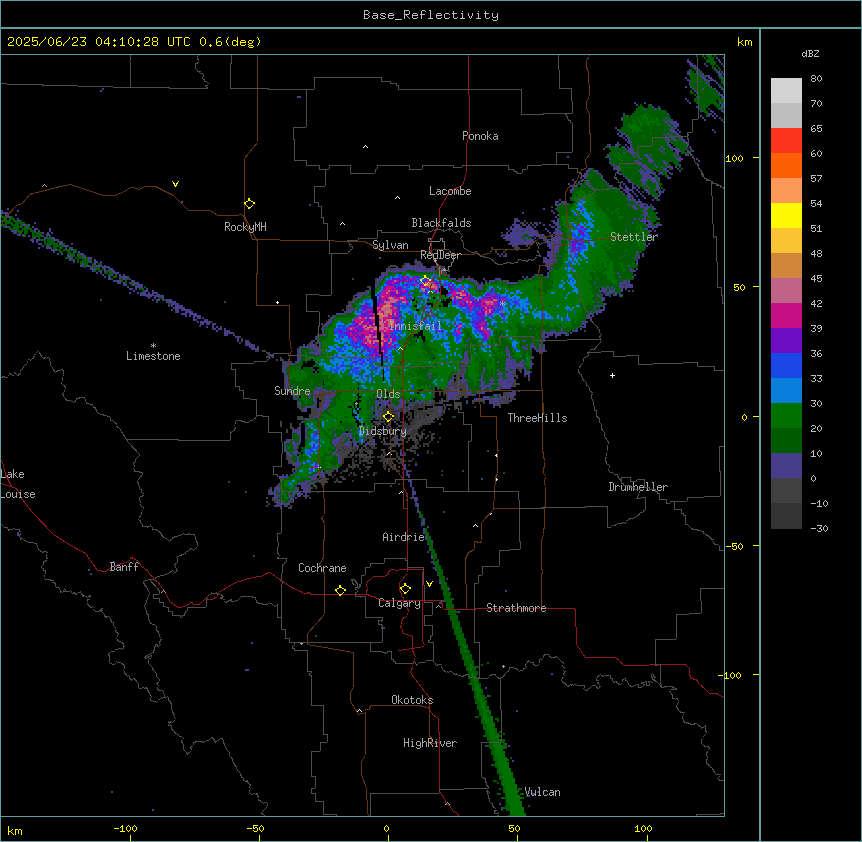Screen dimensions: 862x842
Task: Select the purple 36–39 dBZ swatch
Action: pos(786,341)
